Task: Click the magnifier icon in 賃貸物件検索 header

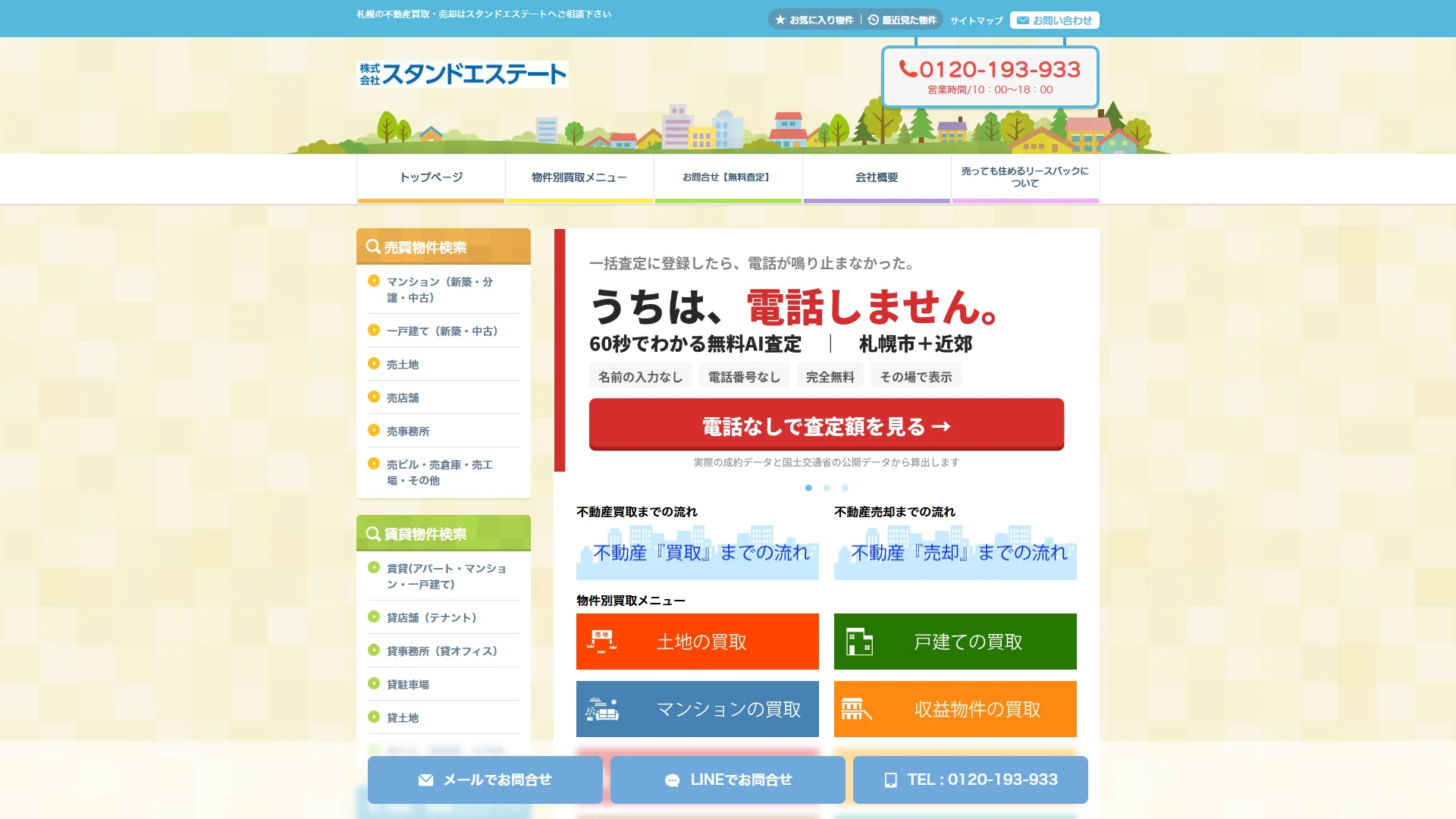Action: (373, 534)
